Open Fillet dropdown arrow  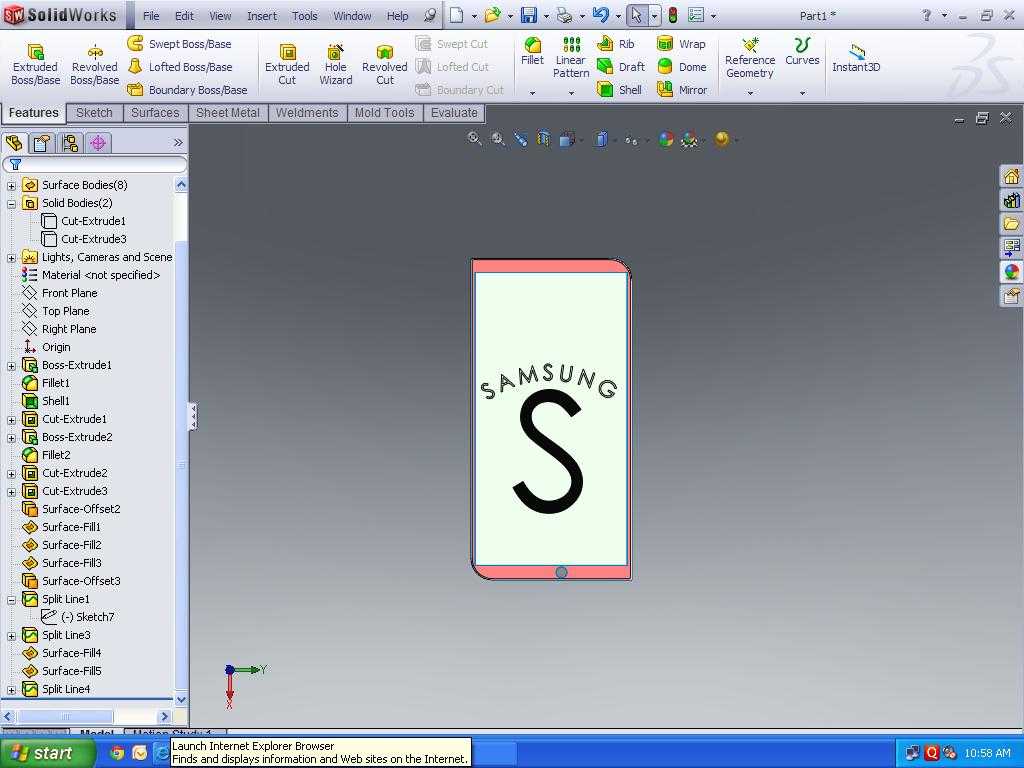pyautogui.click(x=532, y=93)
